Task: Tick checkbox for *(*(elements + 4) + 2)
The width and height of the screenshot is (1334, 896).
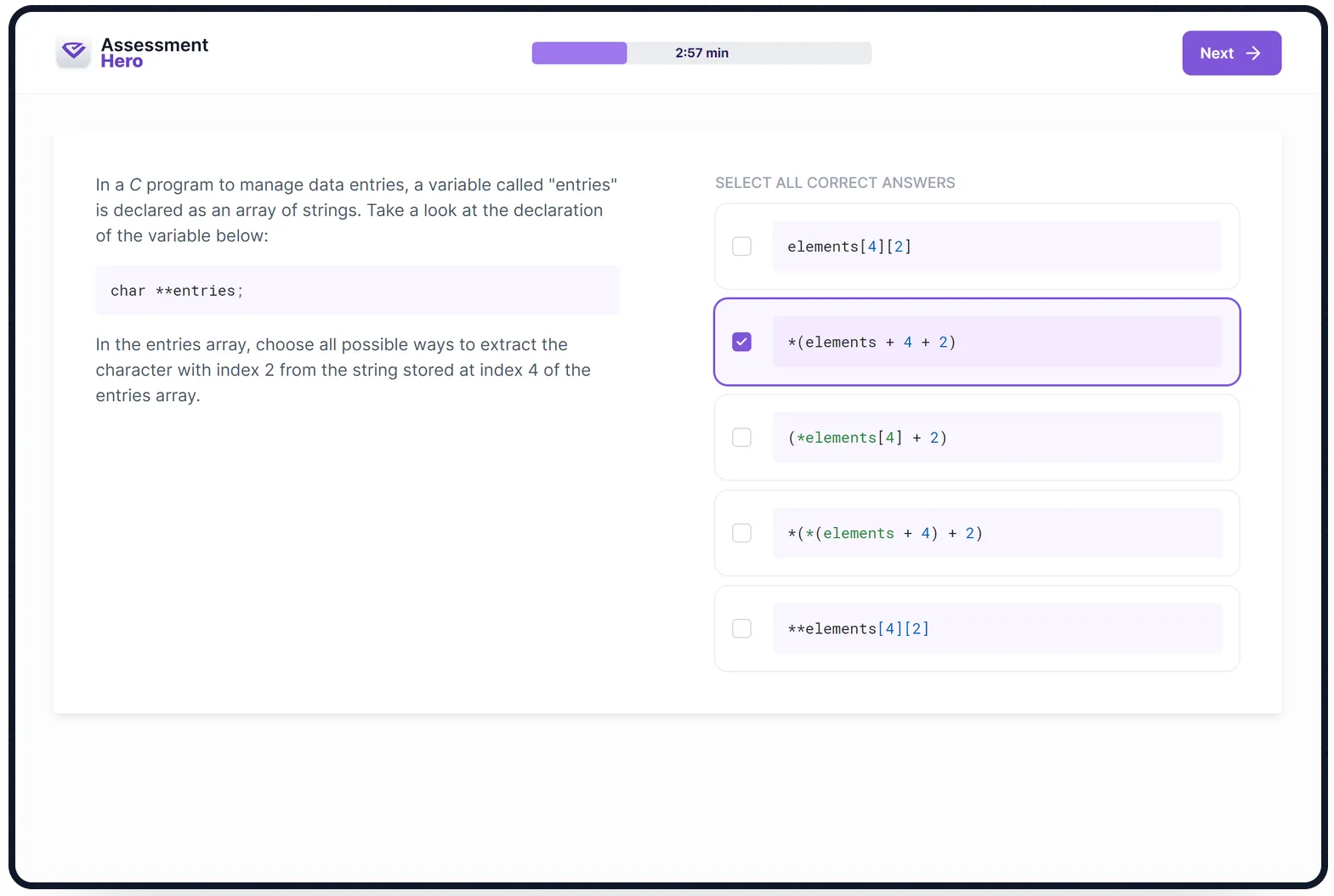Action: tap(741, 533)
